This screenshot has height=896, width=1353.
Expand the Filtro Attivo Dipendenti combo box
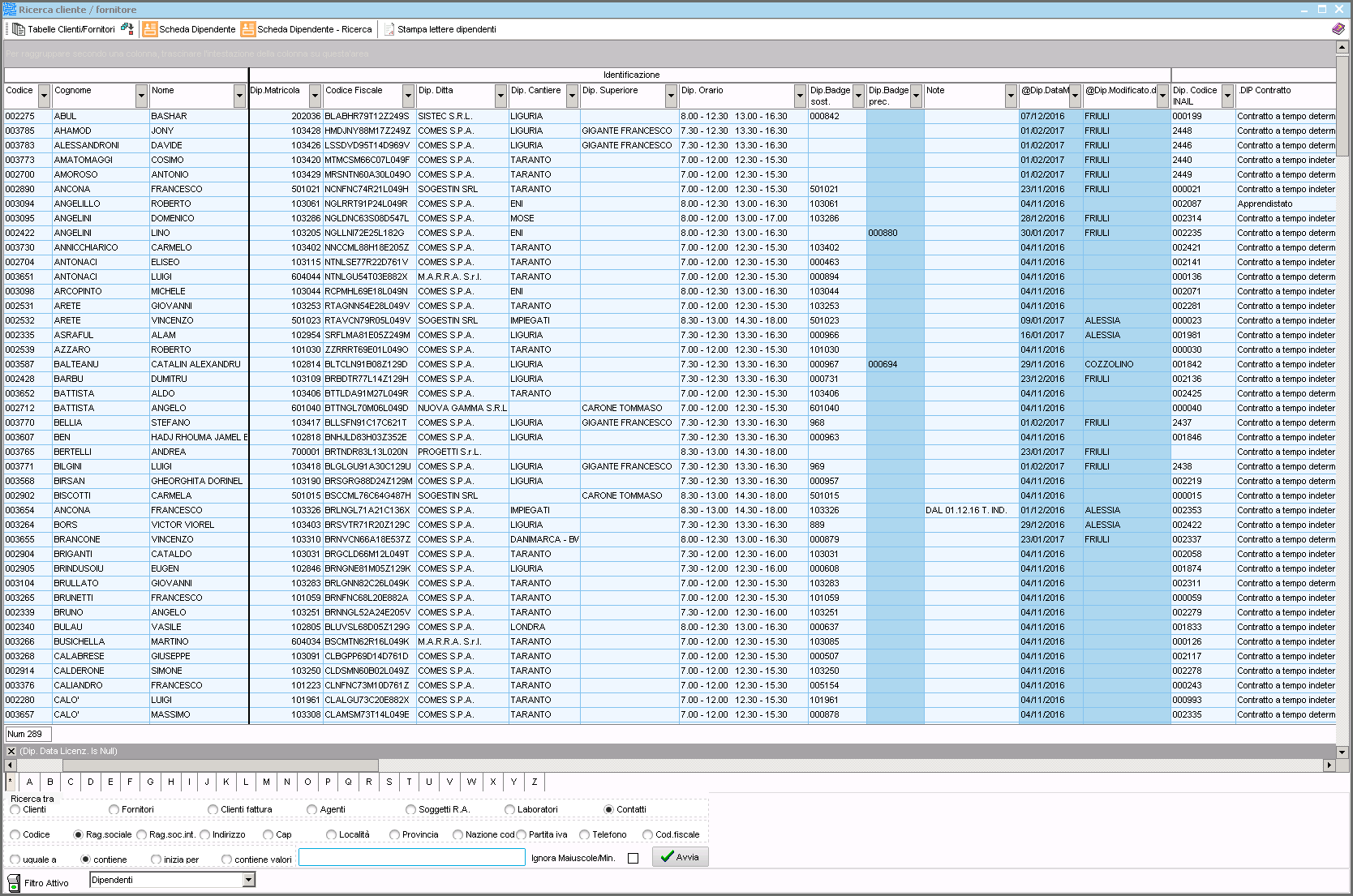pyautogui.click(x=249, y=880)
